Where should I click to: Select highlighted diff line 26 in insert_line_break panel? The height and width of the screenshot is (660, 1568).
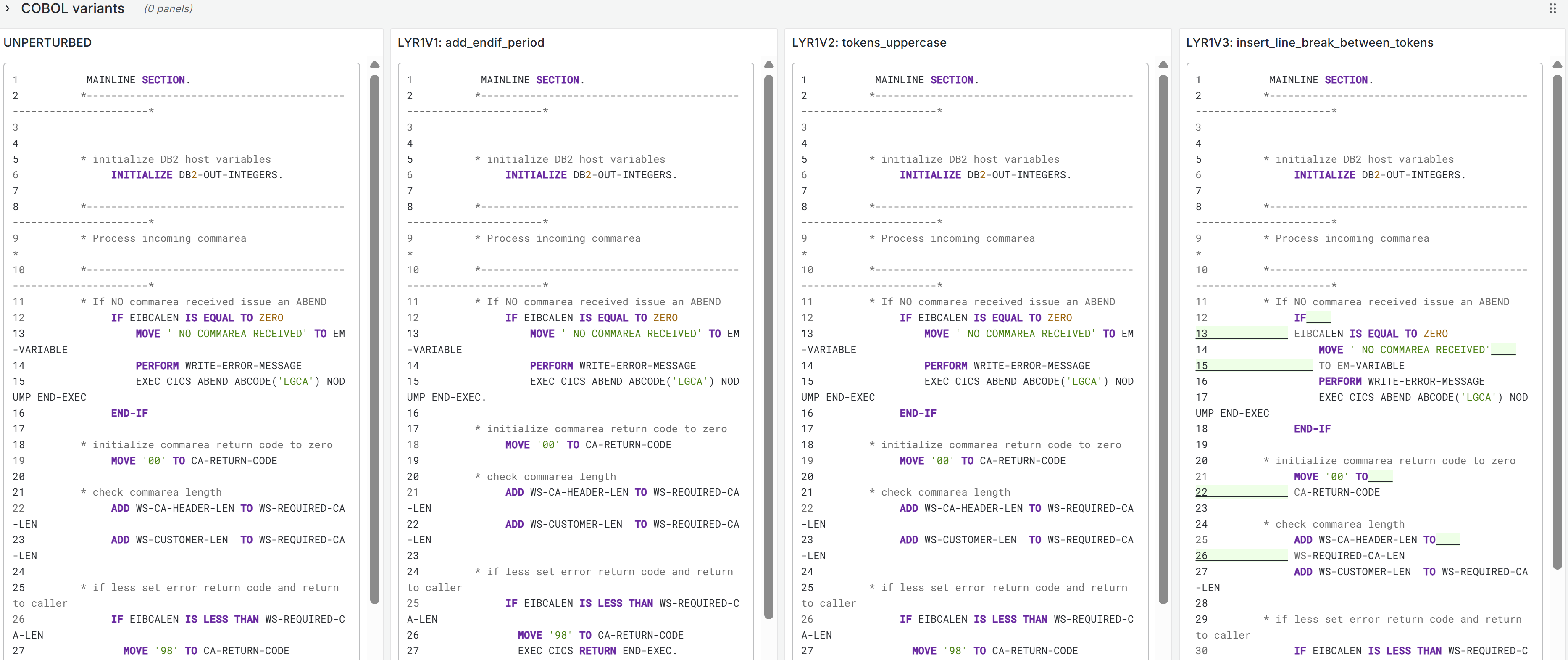1242,555
